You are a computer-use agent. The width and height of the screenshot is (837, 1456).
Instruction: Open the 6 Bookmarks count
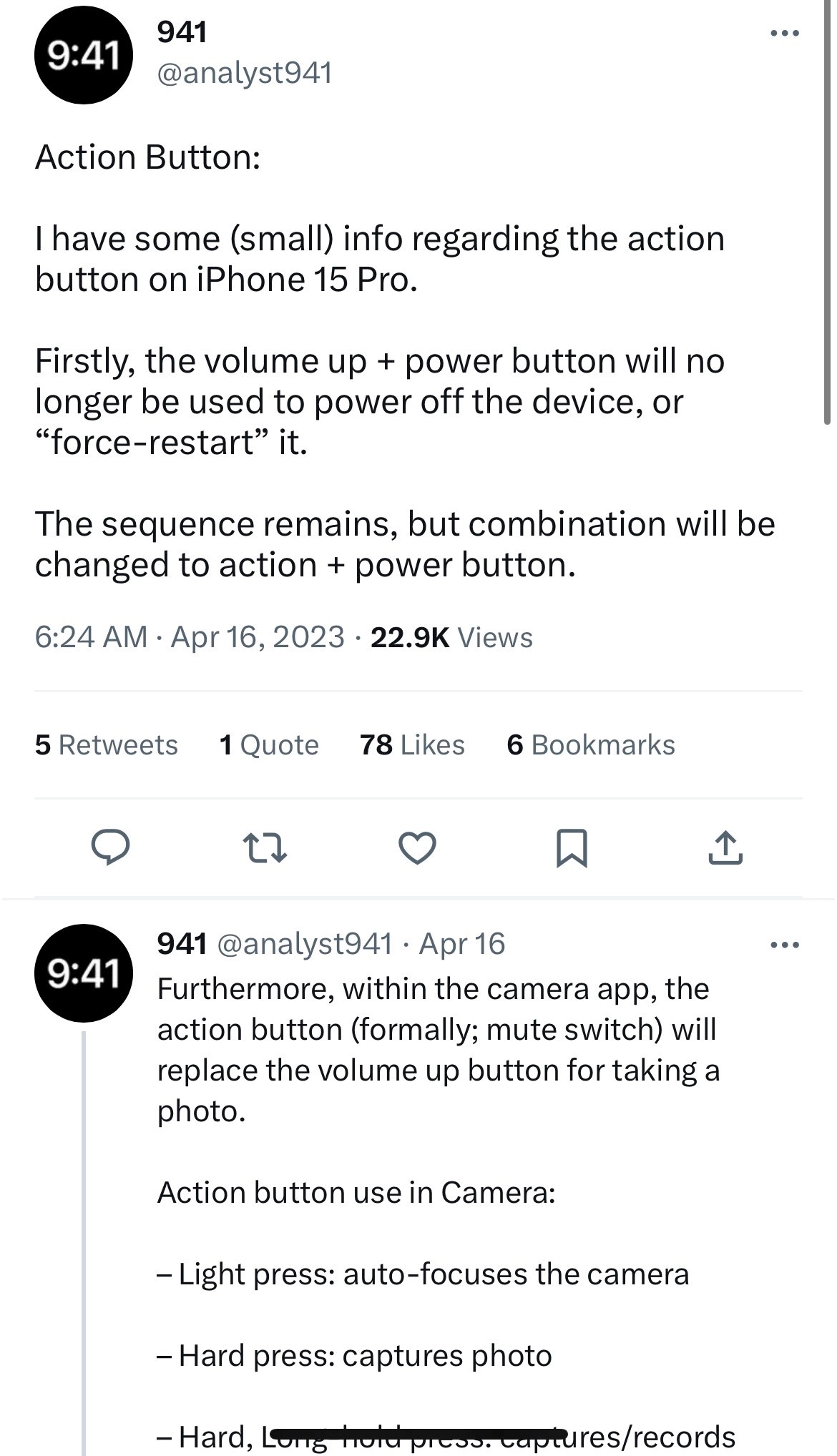591,745
